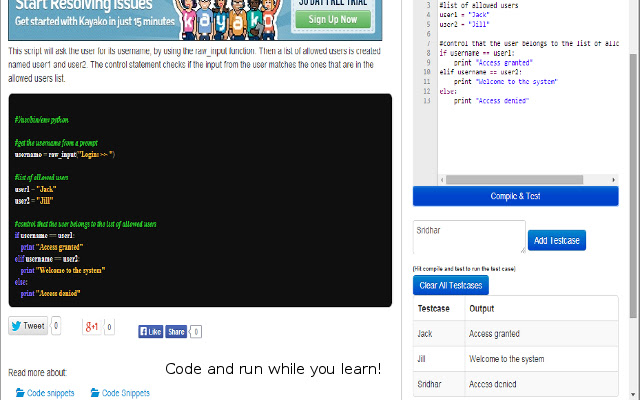Open the Code snippets link
640x400 pixels.
click(51, 393)
